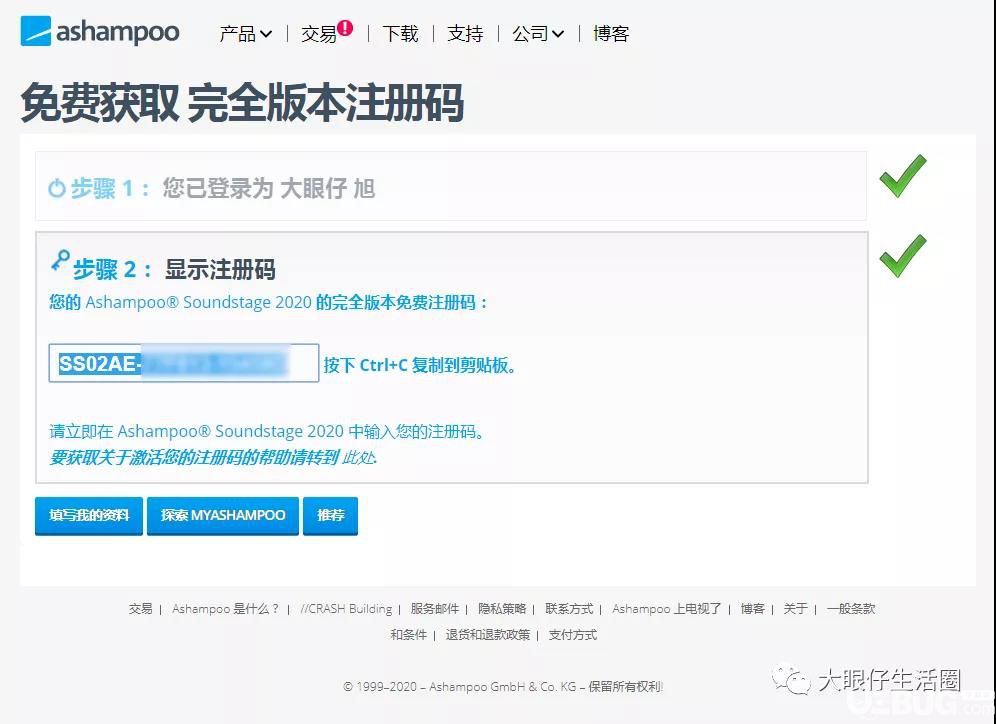
Task: Open the 支持 menu item
Action: pyautogui.click(x=466, y=34)
